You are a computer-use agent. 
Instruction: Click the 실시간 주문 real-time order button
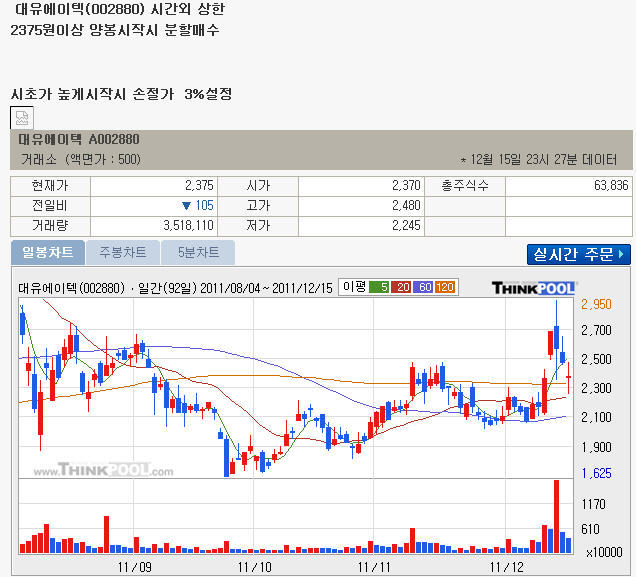coord(579,254)
